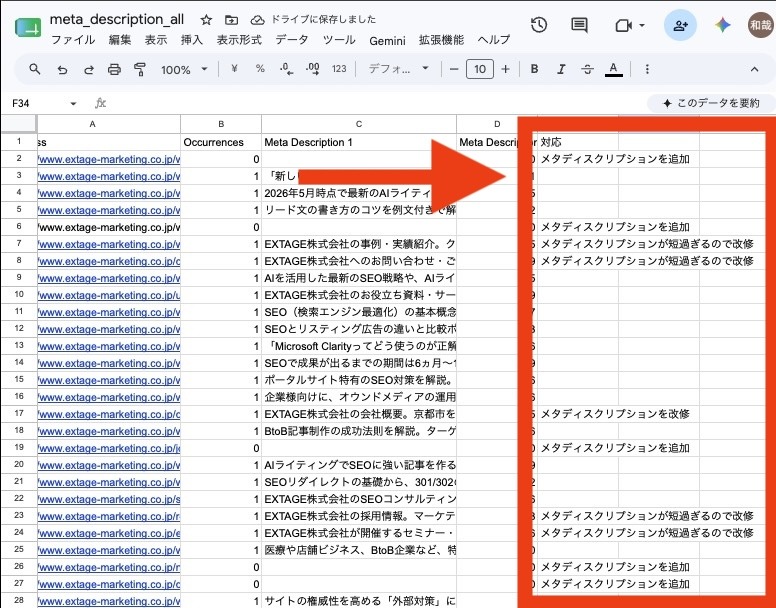The height and width of the screenshot is (608, 776).
Task: Open the ツール menu
Action: 339,40
